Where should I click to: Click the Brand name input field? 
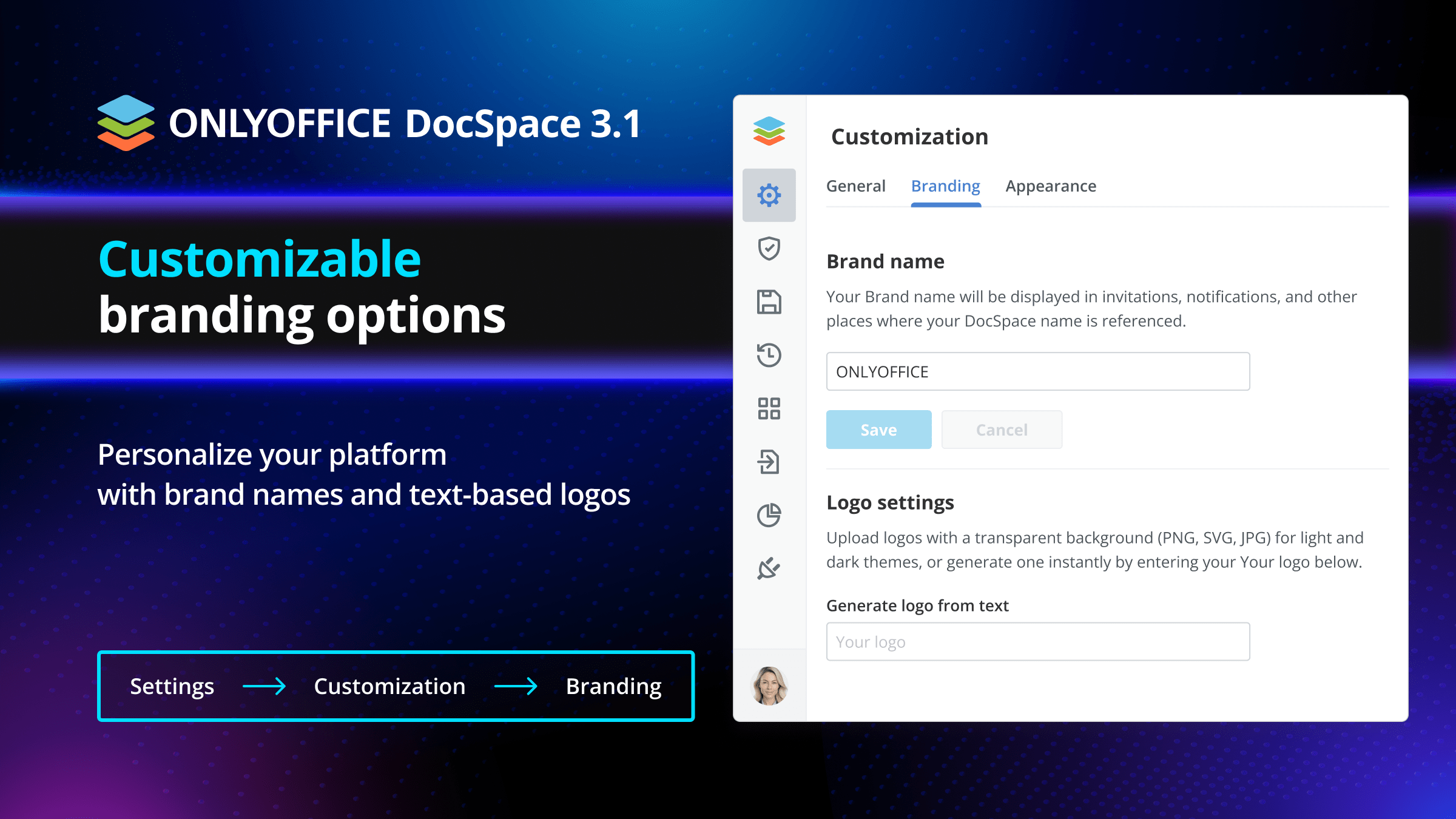[1037, 371]
